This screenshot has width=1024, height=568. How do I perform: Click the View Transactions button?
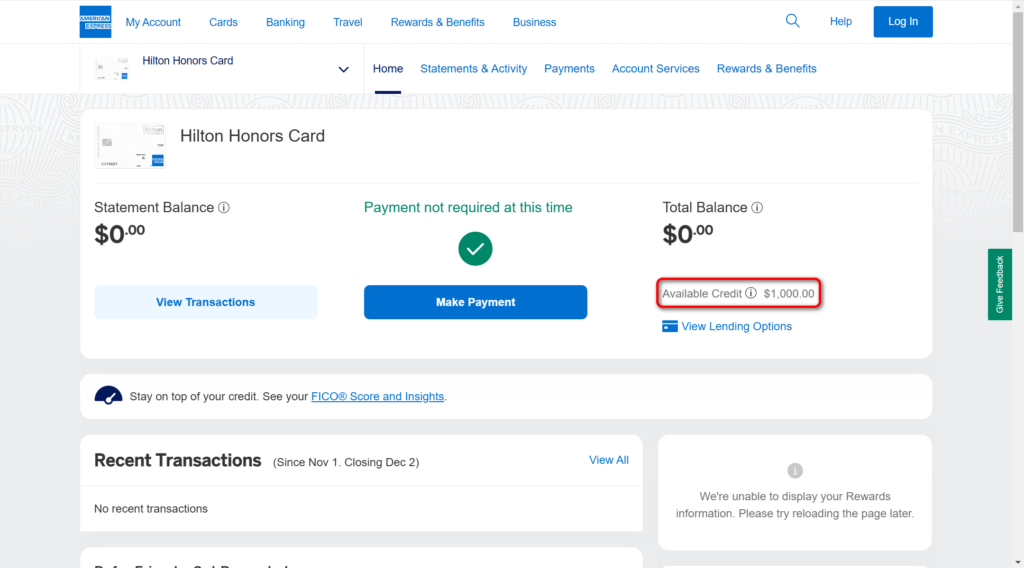[x=206, y=302]
